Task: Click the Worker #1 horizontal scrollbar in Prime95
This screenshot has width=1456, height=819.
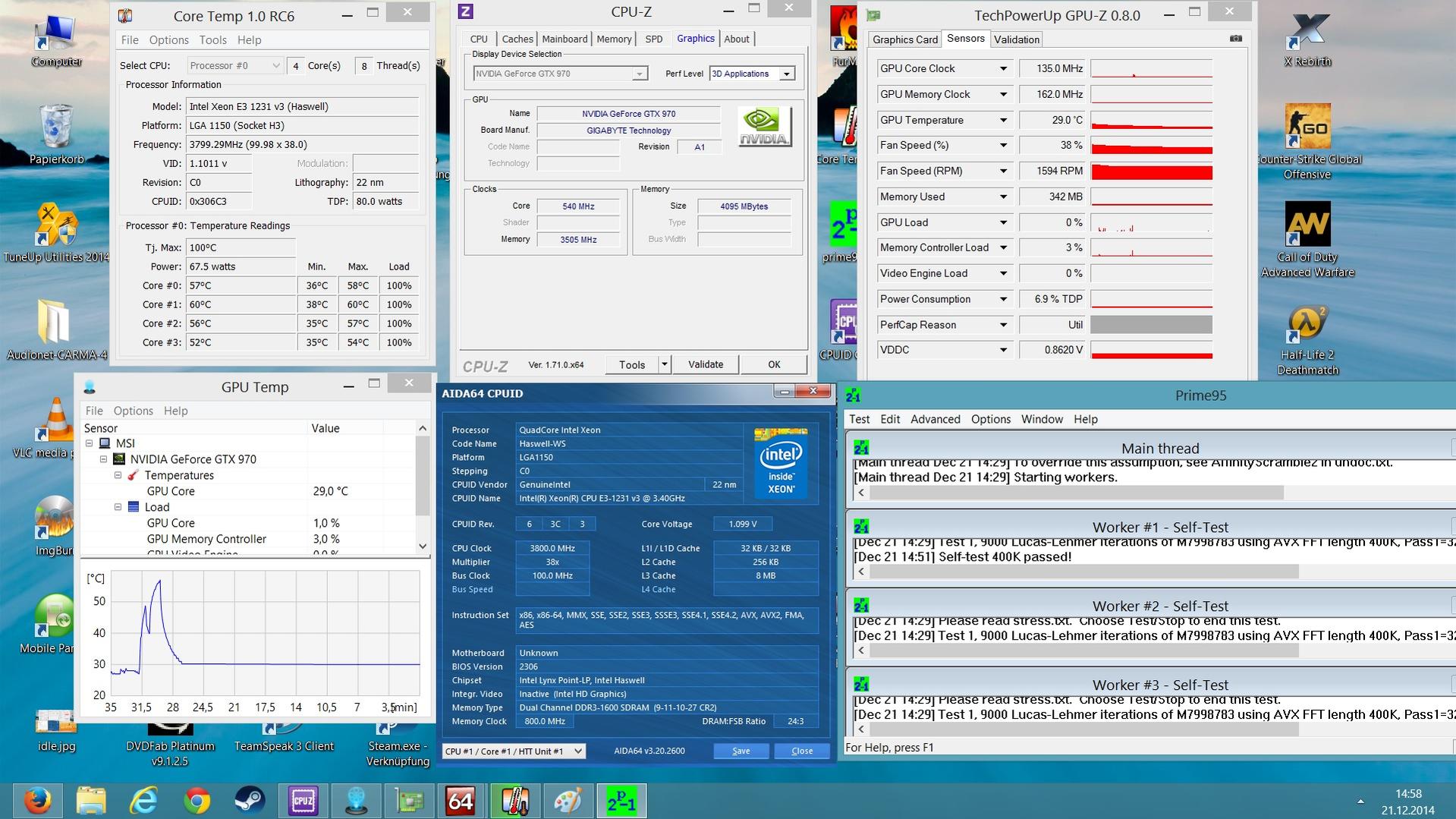Action: pyautogui.click(x=1083, y=572)
